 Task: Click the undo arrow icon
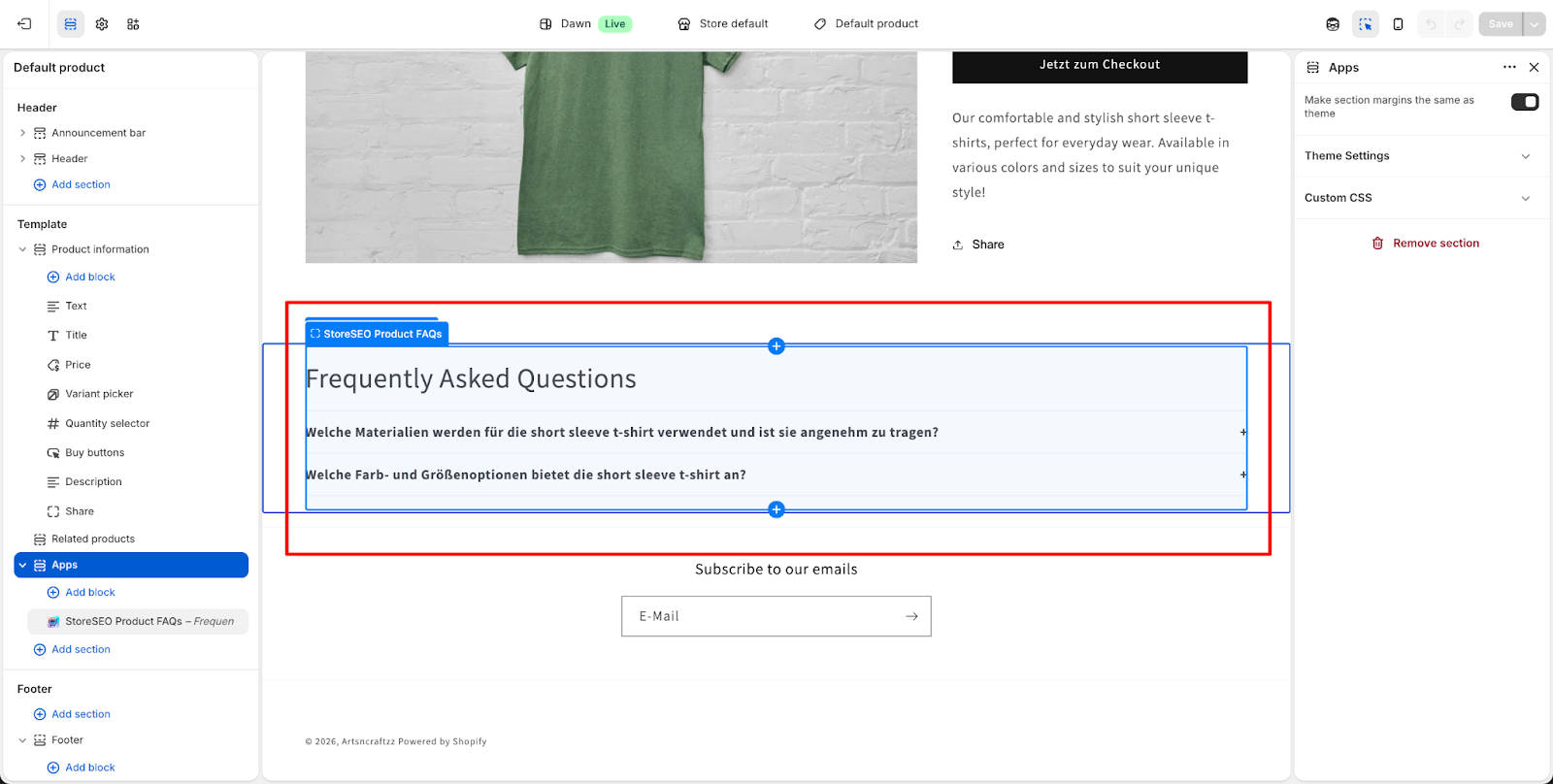[1431, 23]
